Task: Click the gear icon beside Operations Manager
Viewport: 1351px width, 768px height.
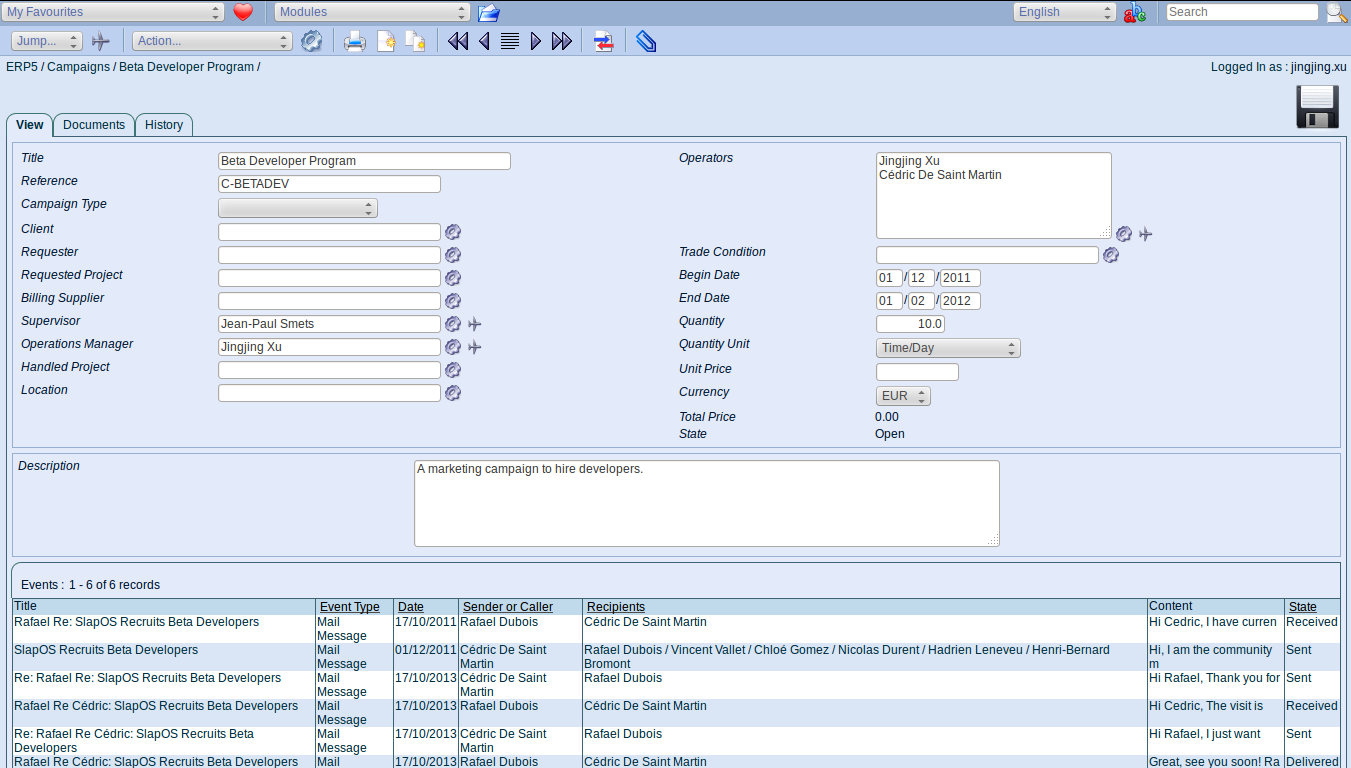Action: pyautogui.click(x=453, y=347)
